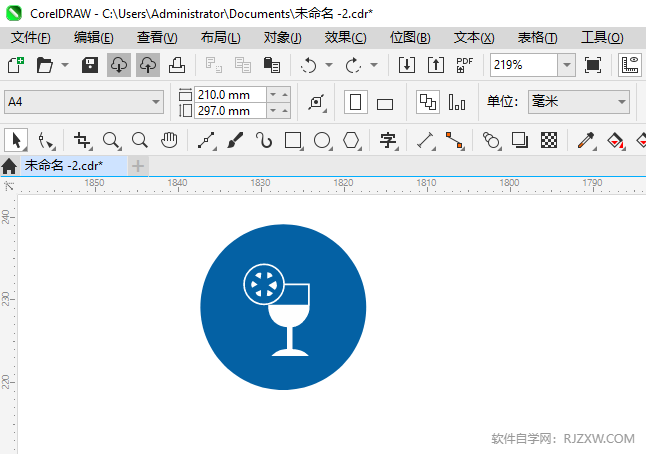The height and width of the screenshot is (454, 646).
Task: Click the All pages layout icon
Action: [x=428, y=102]
